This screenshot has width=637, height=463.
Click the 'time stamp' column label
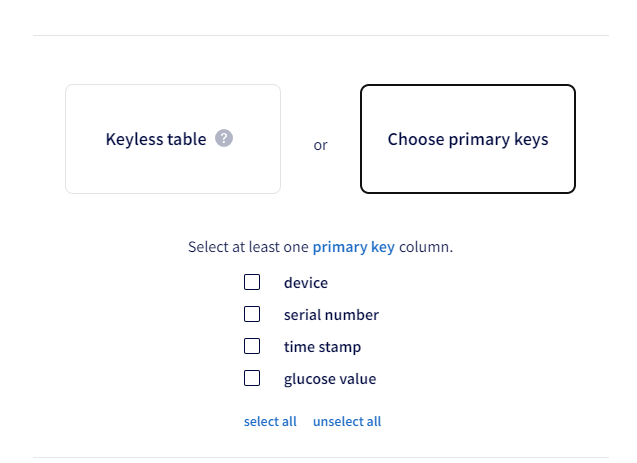point(322,347)
